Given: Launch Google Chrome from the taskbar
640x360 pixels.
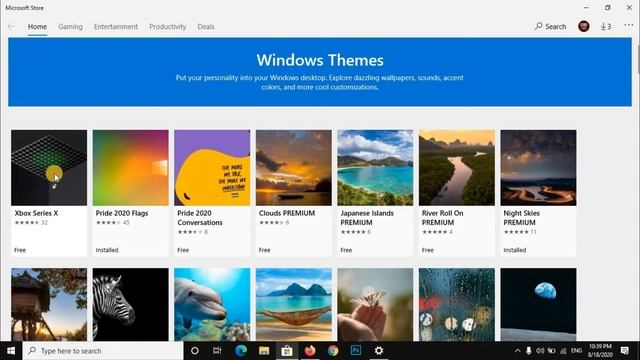Looking at the screenshot, I should click(333, 351).
